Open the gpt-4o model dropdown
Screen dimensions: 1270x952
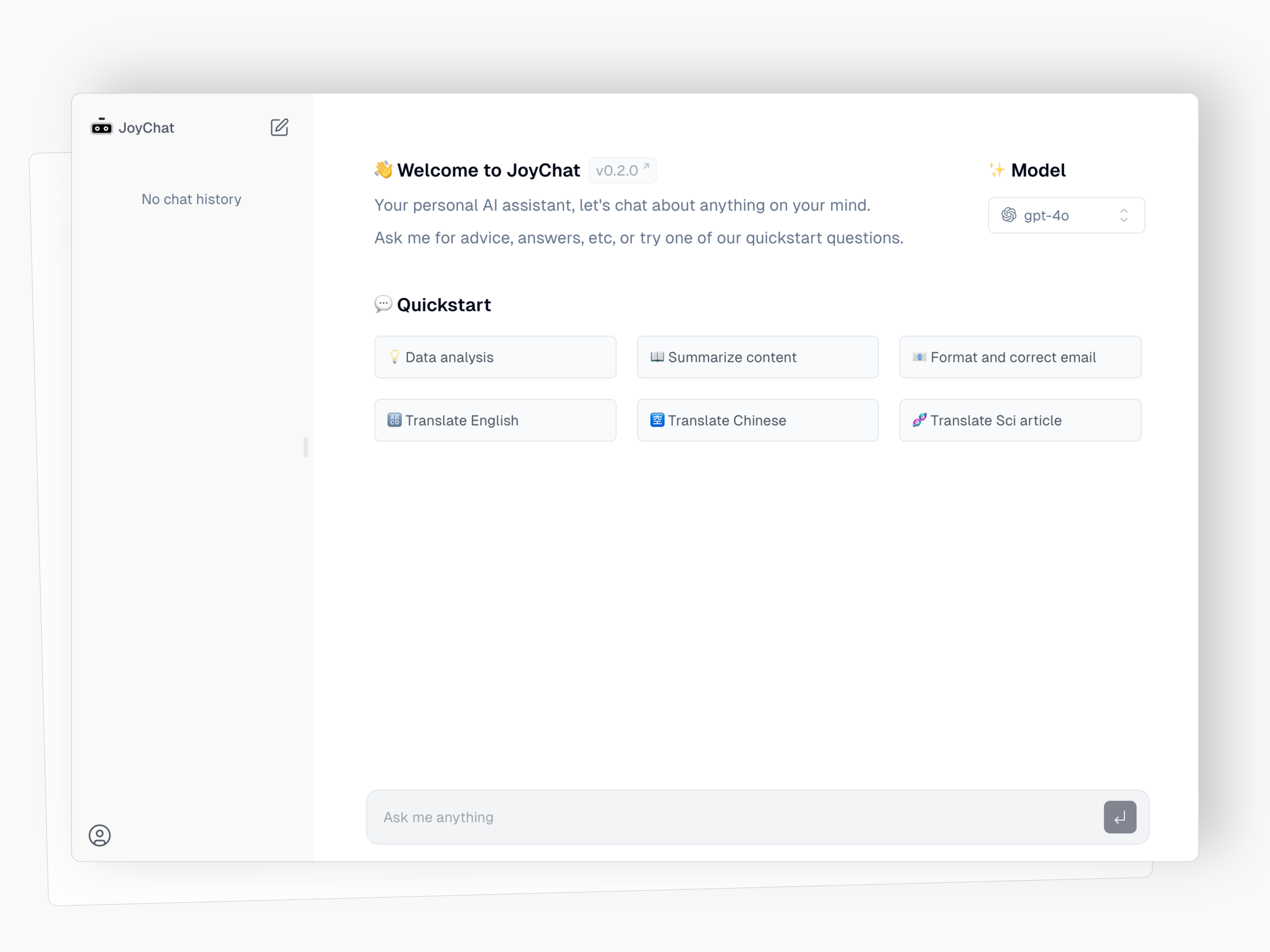1066,215
